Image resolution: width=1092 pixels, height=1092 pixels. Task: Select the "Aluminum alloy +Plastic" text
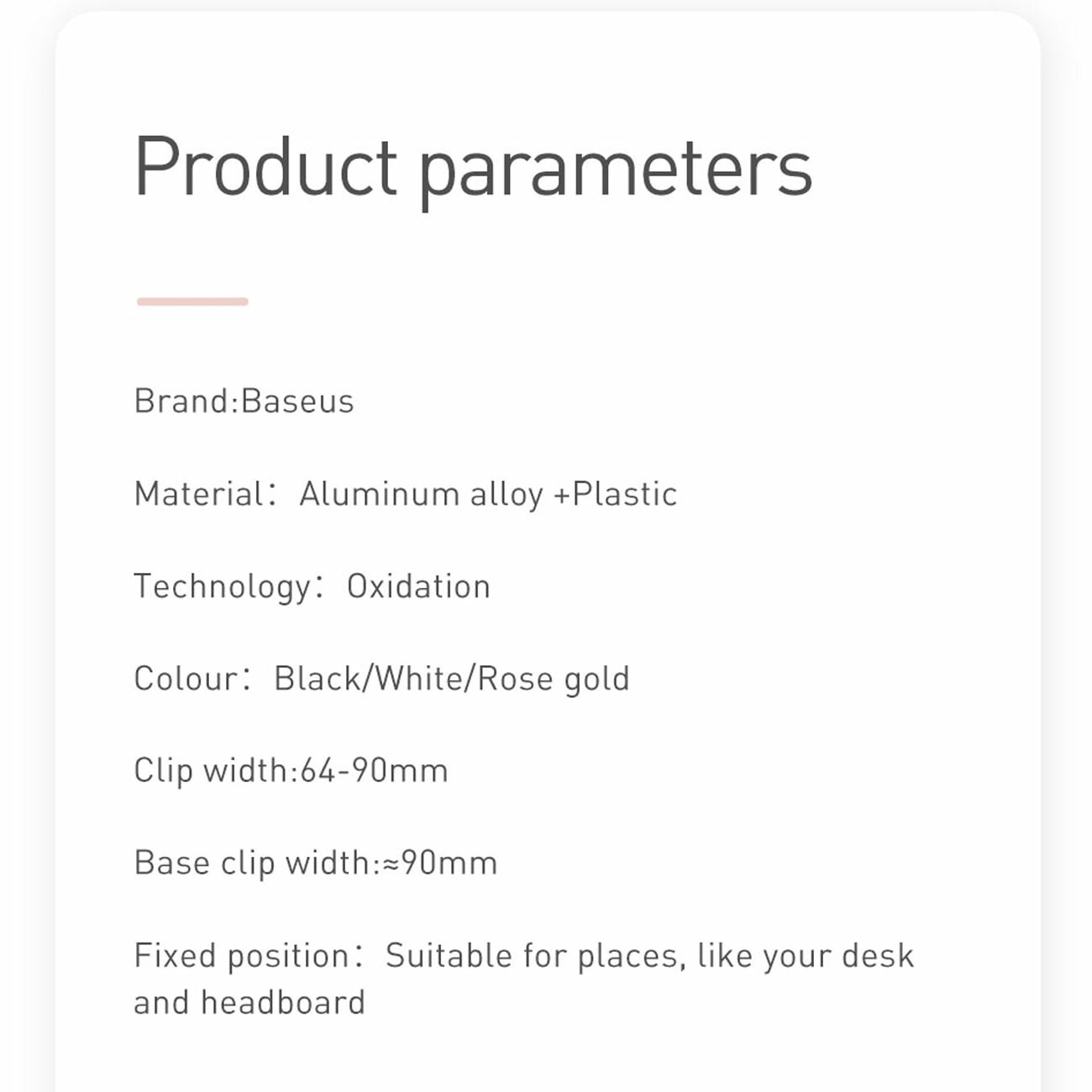488,494
